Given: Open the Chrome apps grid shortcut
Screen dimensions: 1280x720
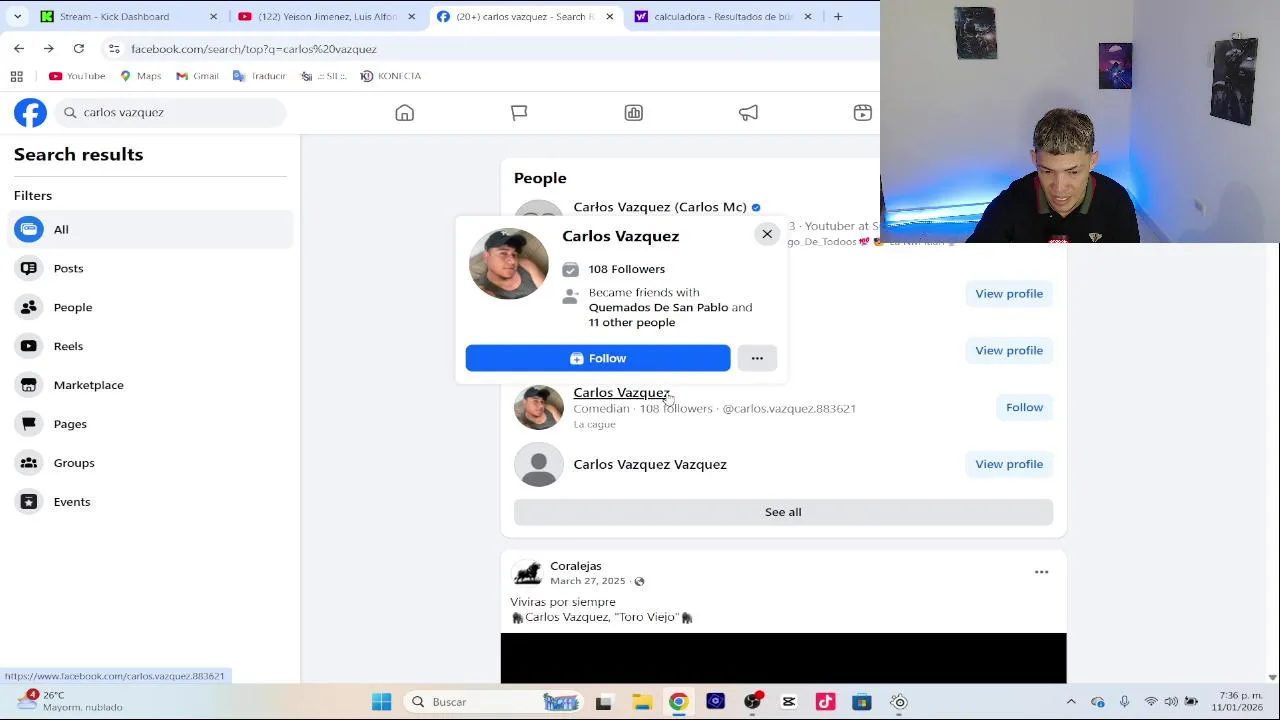Looking at the screenshot, I should tap(16, 76).
